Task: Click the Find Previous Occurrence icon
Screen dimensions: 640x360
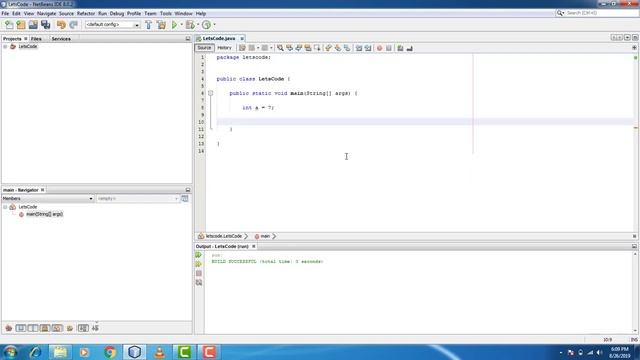Action: (x=289, y=48)
